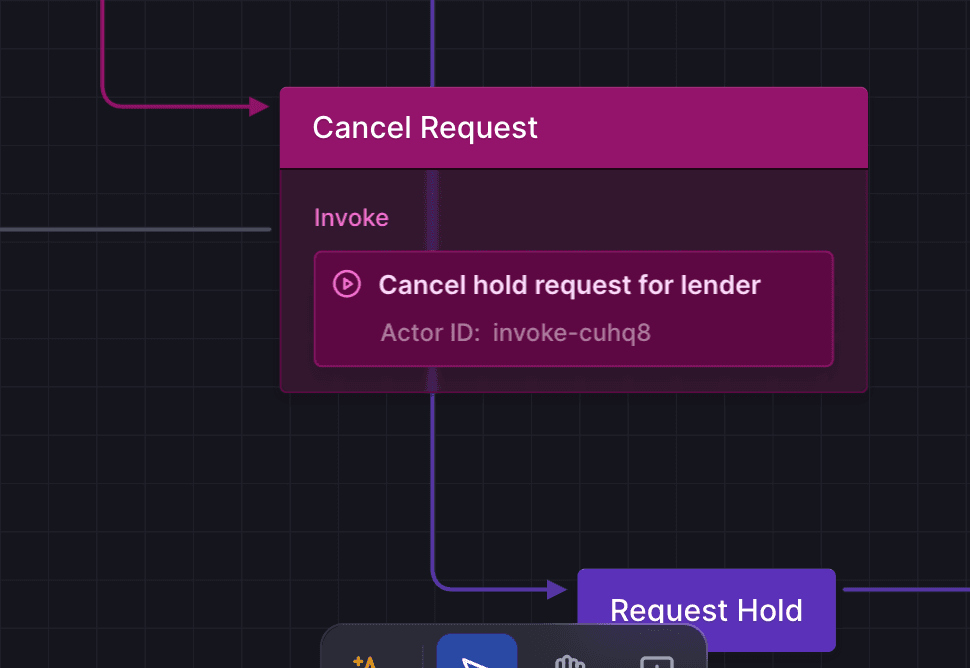The image size is (970, 668).
Task: Select the Cancel Request state header
Action: (x=573, y=128)
